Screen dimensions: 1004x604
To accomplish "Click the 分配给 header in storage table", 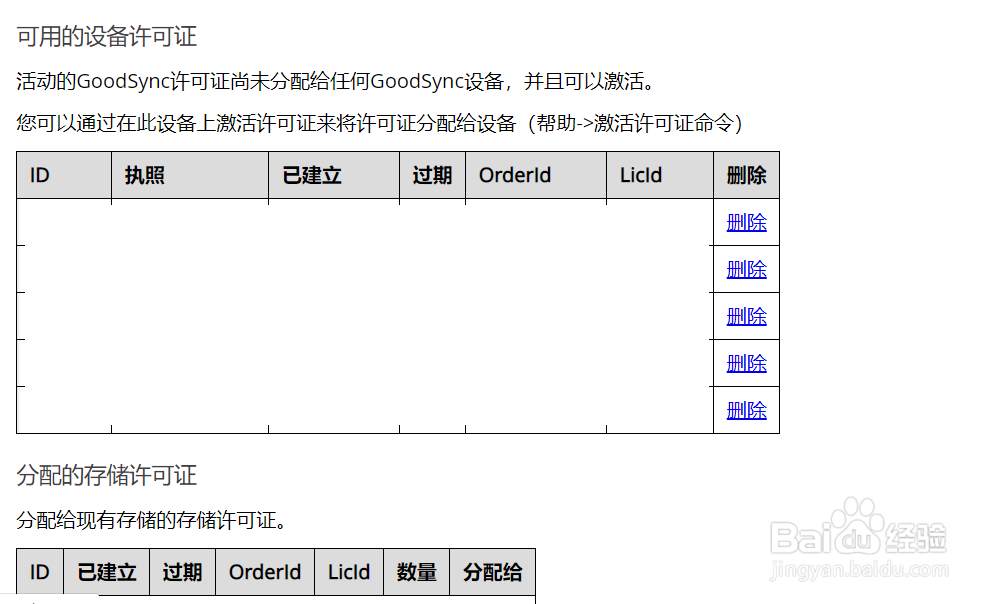I will [x=492, y=571].
